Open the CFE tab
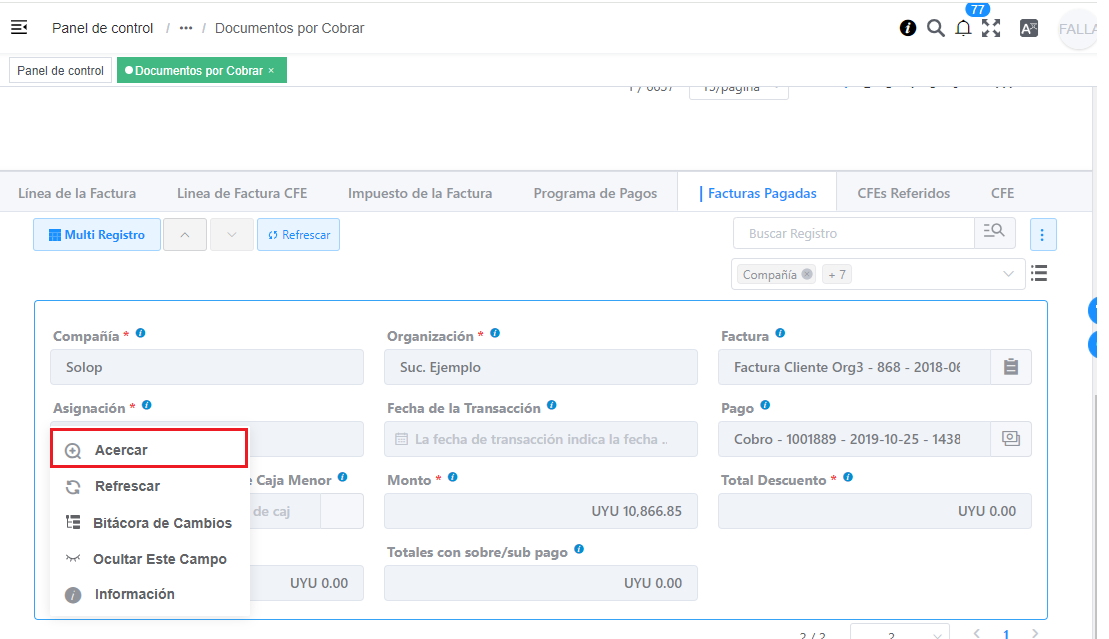The width and height of the screenshot is (1109, 639). [x=1002, y=193]
